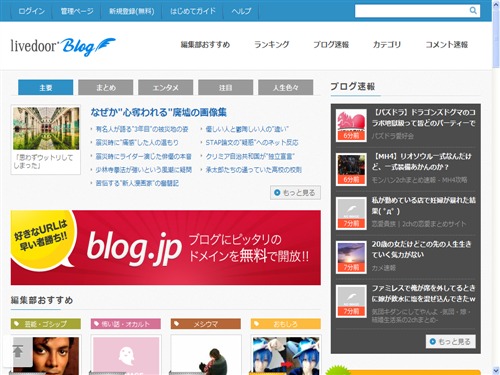This screenshot has height=375, width=500.
Task: Open the pink ghost オカルト thumbnail
Action: tap(126, 356)
